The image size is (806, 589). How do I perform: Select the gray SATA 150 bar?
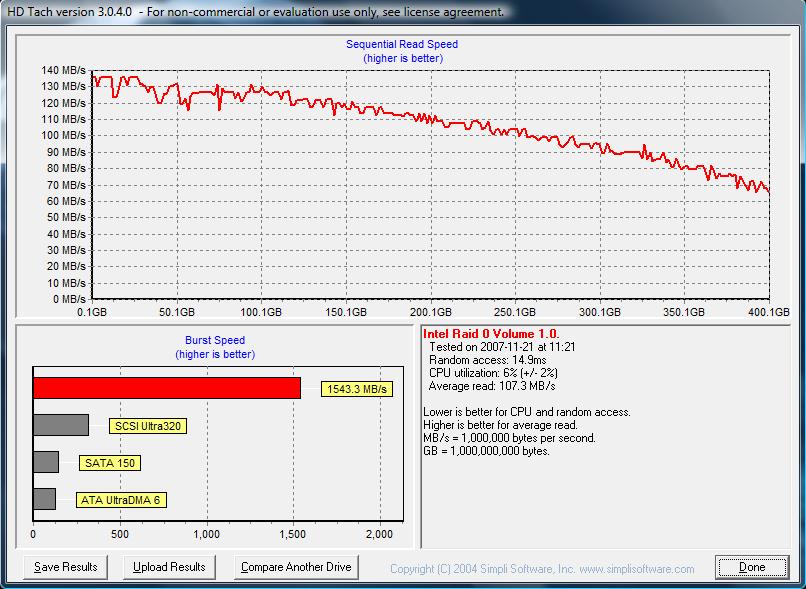coord(46,462)
